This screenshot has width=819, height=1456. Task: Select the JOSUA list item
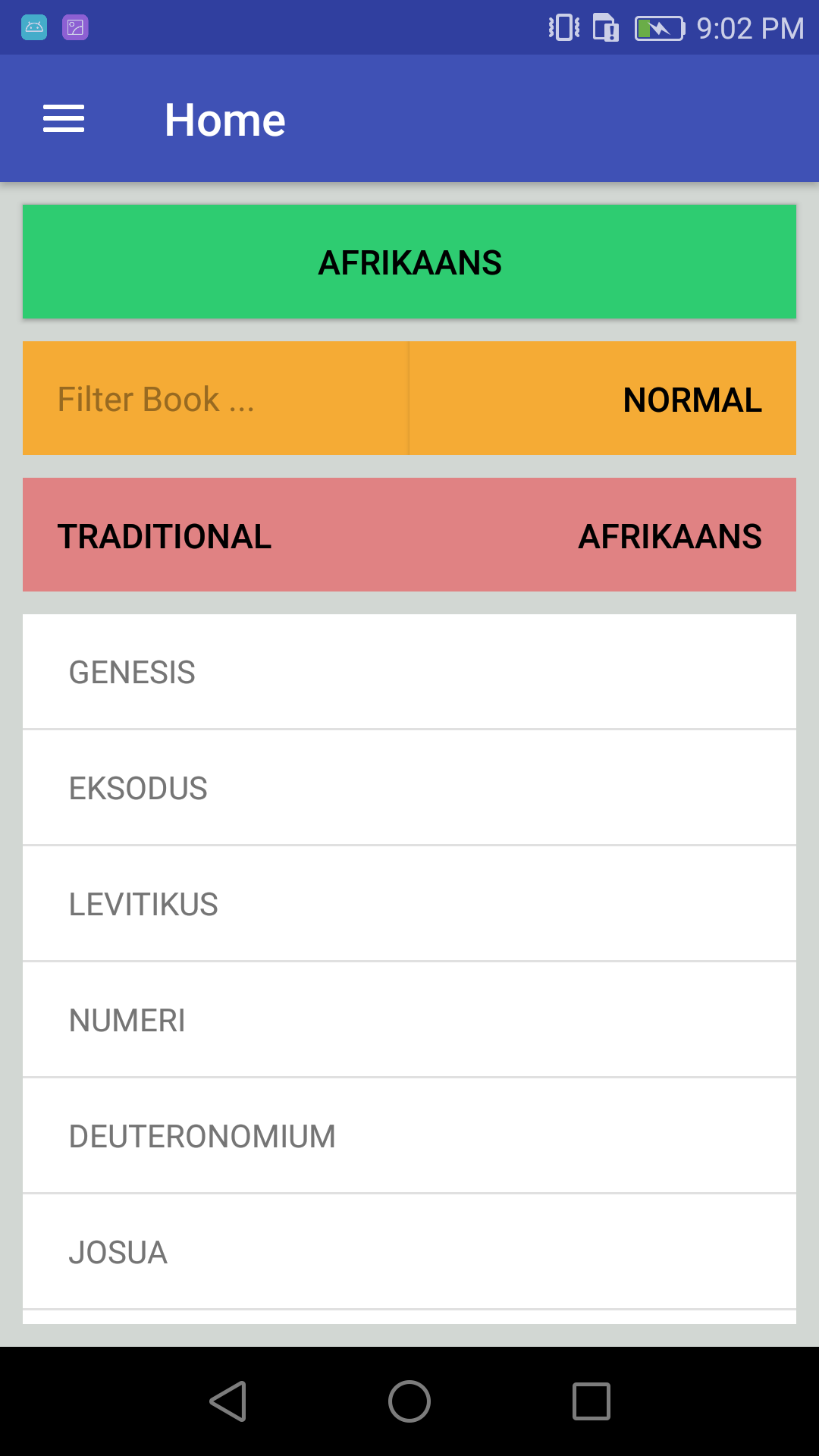pyautogui.click(x=409, y=1252)
